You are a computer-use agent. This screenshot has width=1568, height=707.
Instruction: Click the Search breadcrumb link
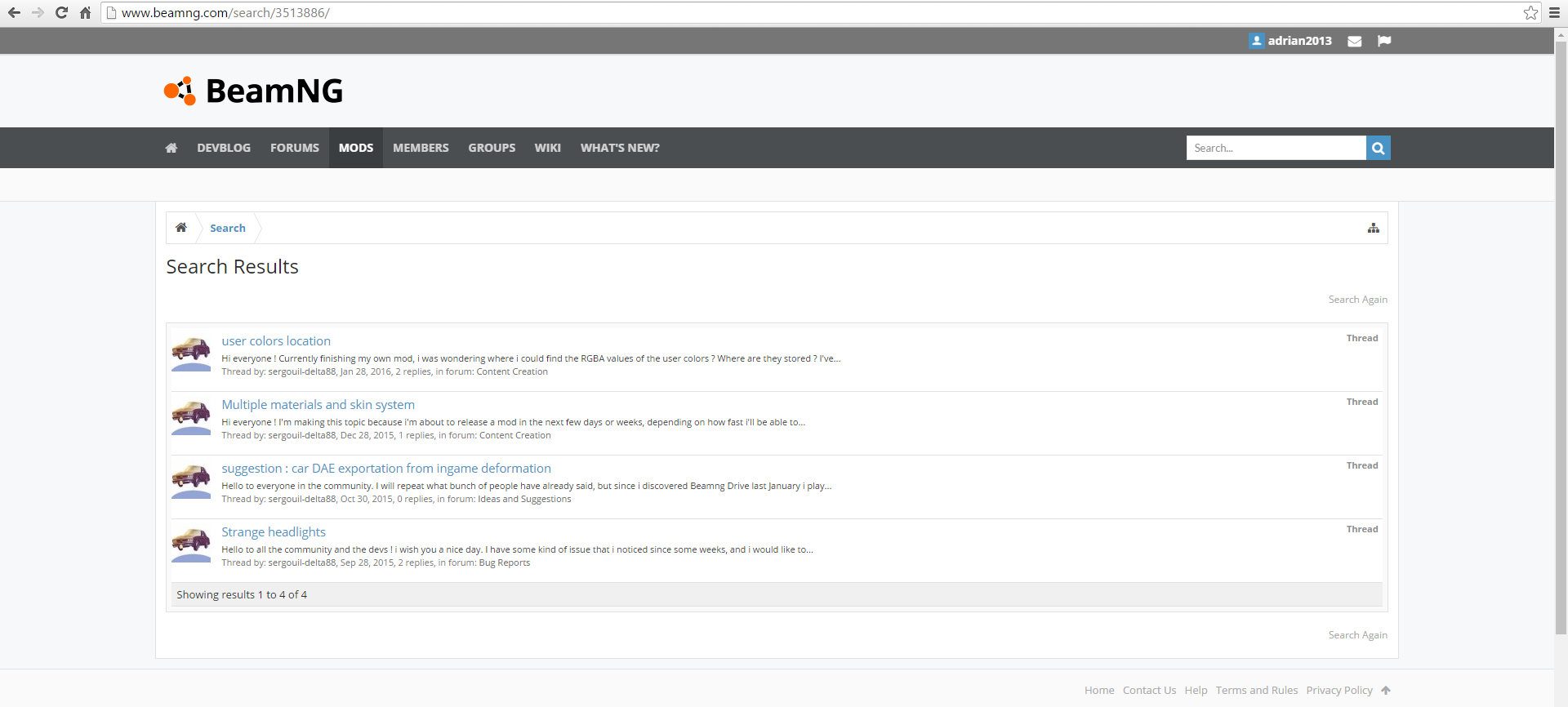(x=228, y=228)
